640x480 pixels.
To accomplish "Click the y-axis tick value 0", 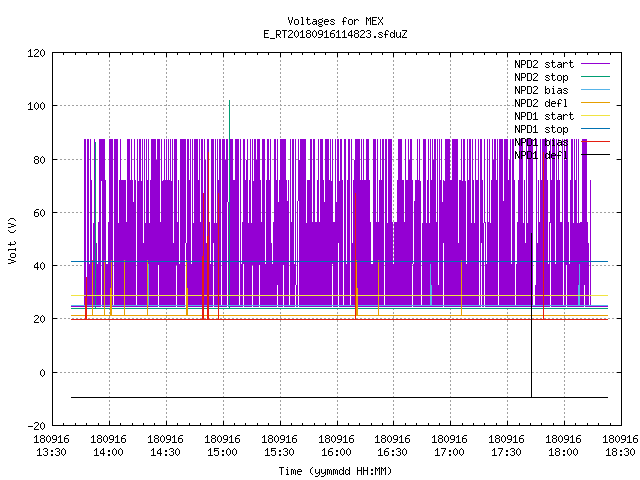I will [x=42, y=373].
